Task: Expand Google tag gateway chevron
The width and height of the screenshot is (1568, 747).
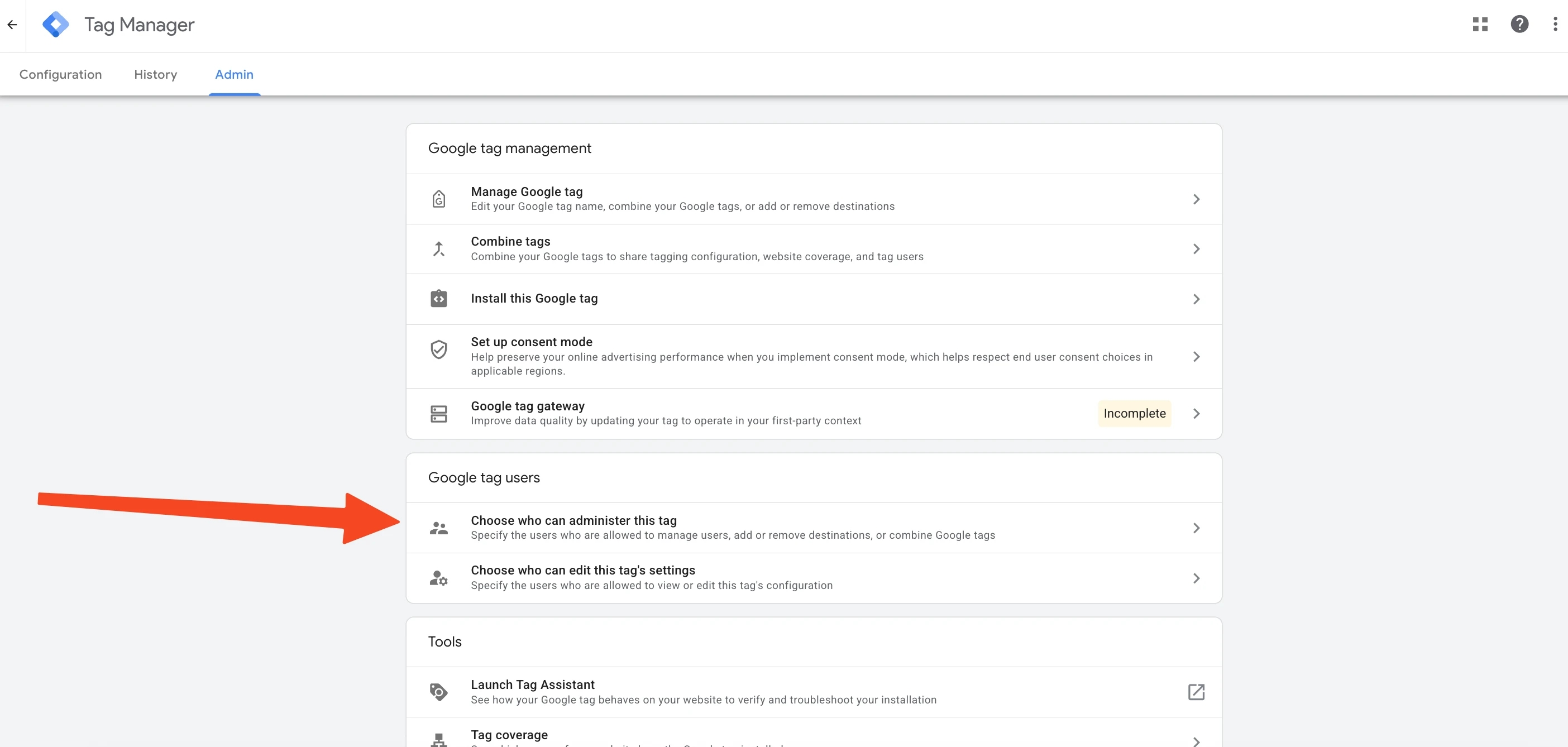Action: pos(1196,414)
